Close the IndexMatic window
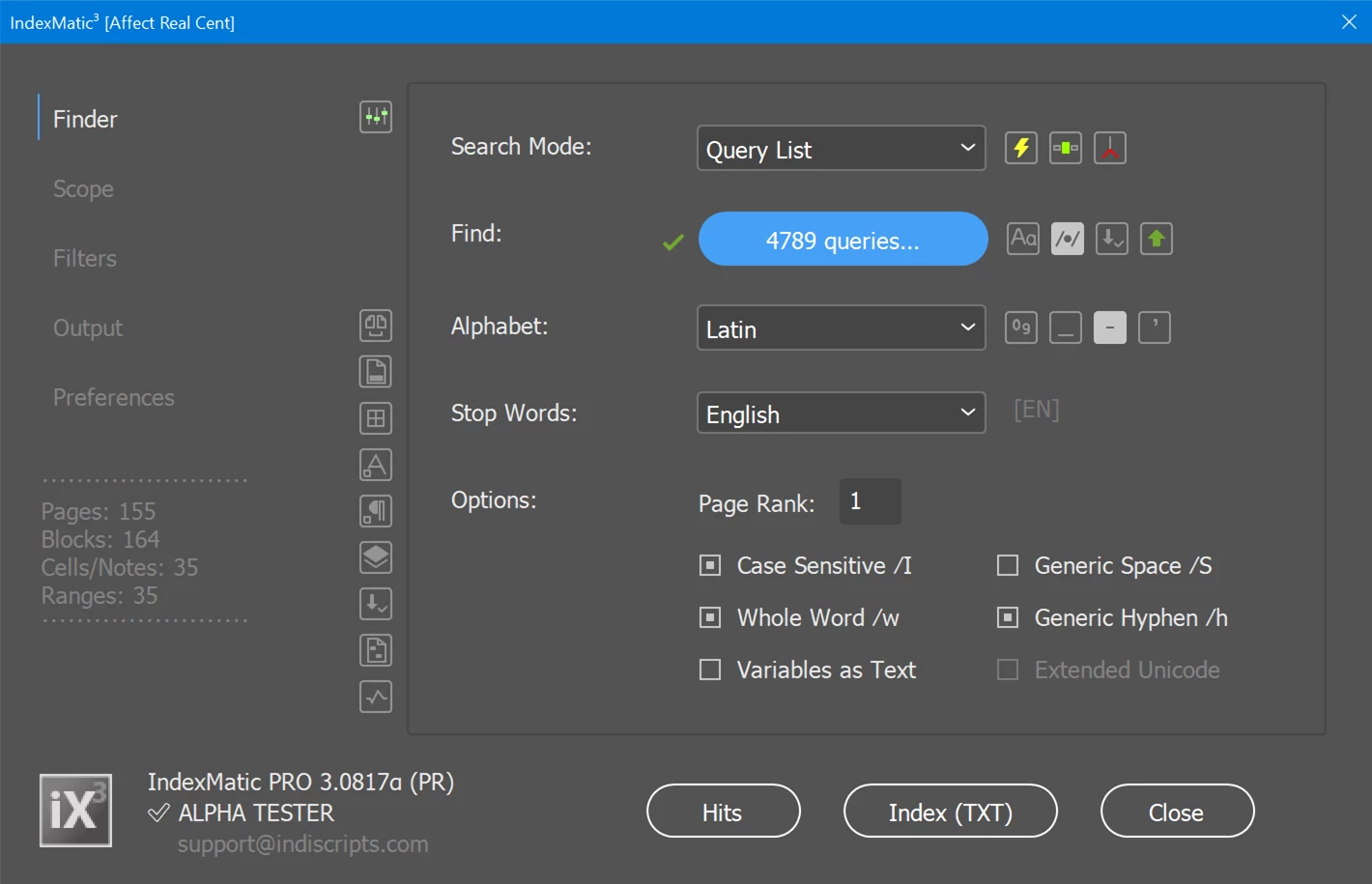The width and height of the screenshot is (1372, 884). pyautogui.click(x=1349, y=21)
